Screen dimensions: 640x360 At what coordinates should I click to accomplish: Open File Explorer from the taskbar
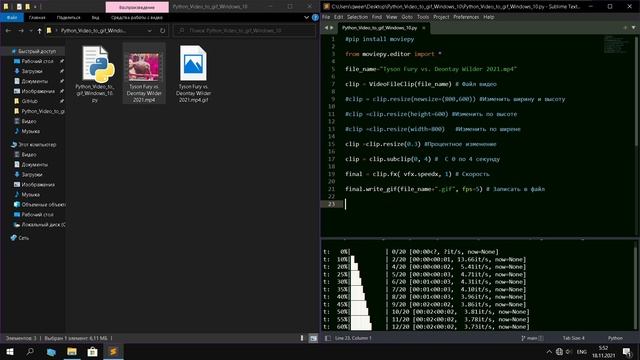[x=72, y=352]
